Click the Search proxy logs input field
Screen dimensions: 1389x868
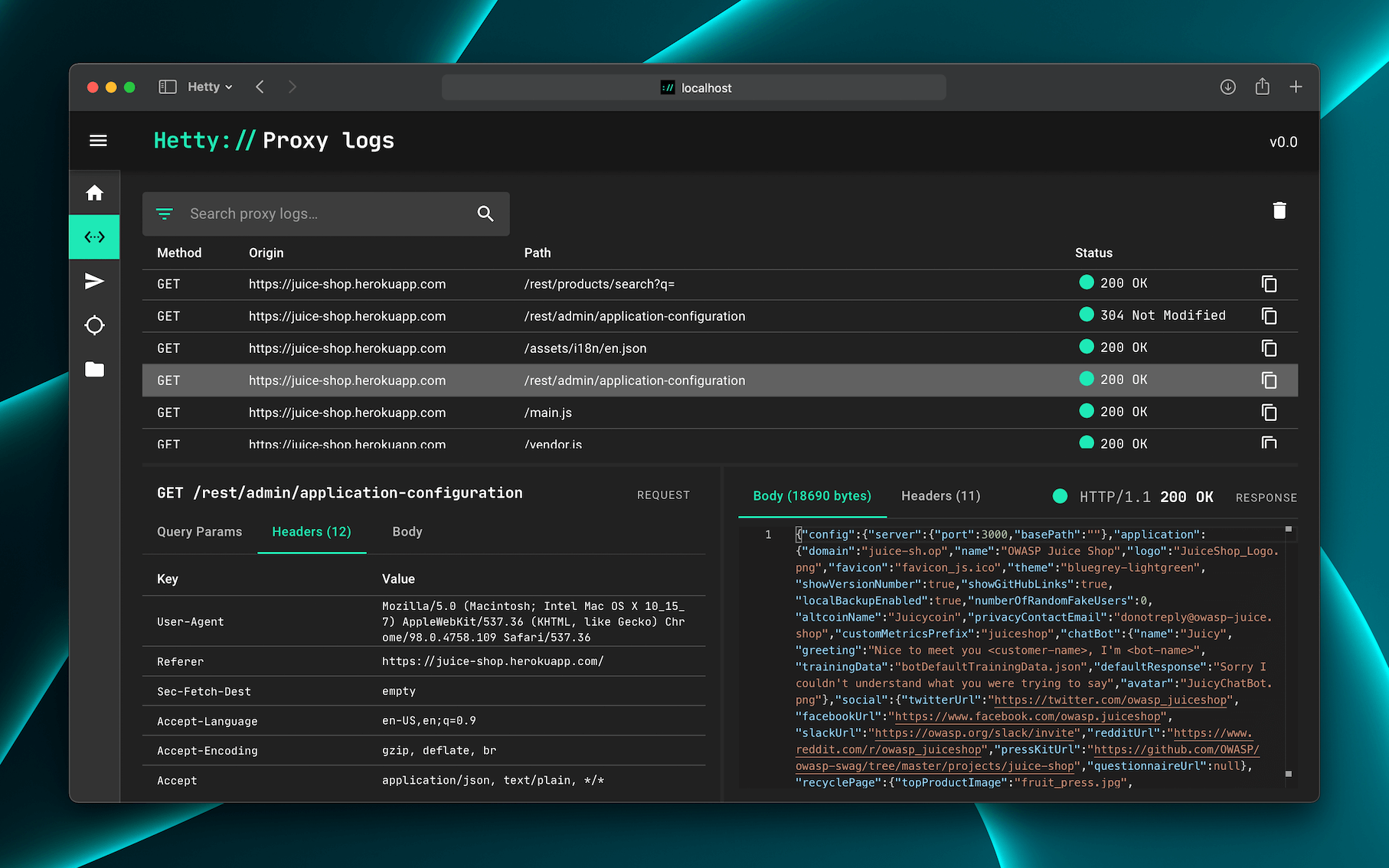coord(306,214)
